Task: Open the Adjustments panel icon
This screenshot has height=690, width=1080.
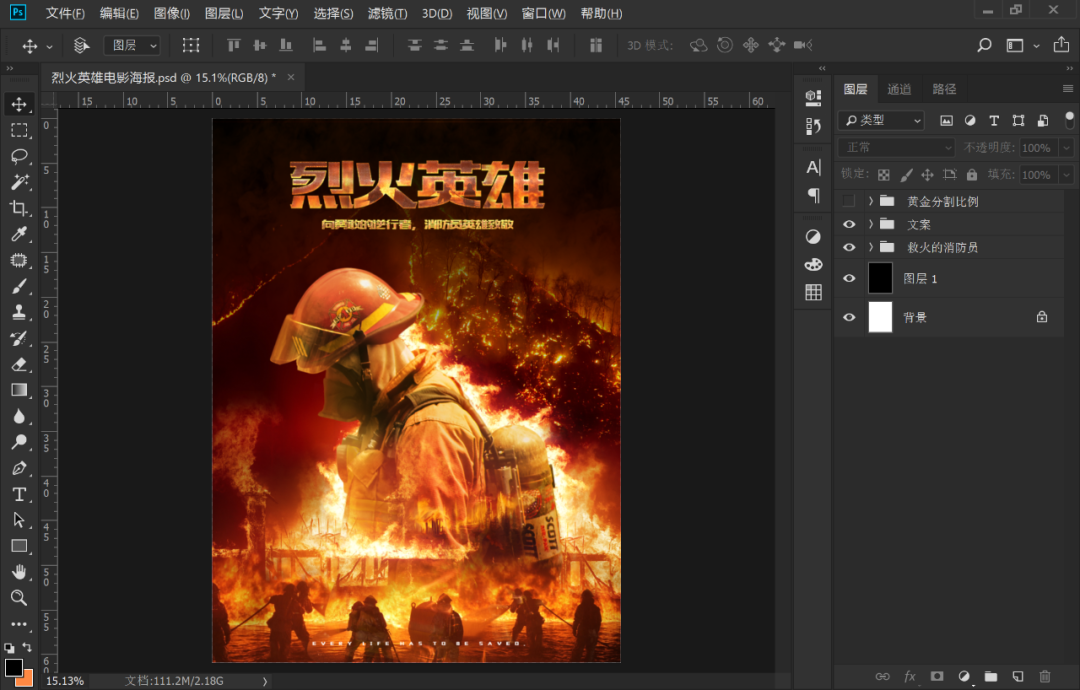Action: click(x=813, y=237)
